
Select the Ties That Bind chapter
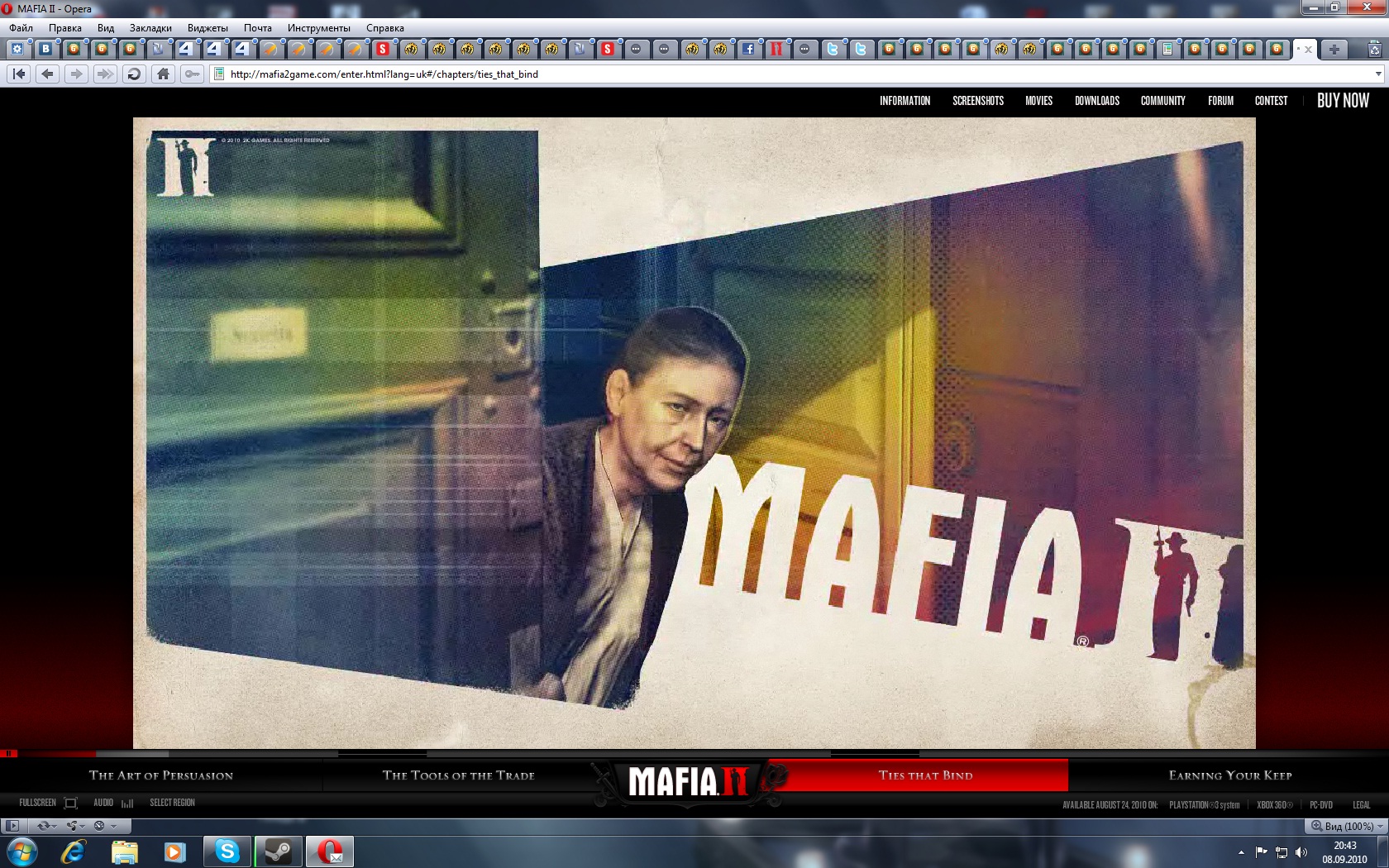(925, 775)
